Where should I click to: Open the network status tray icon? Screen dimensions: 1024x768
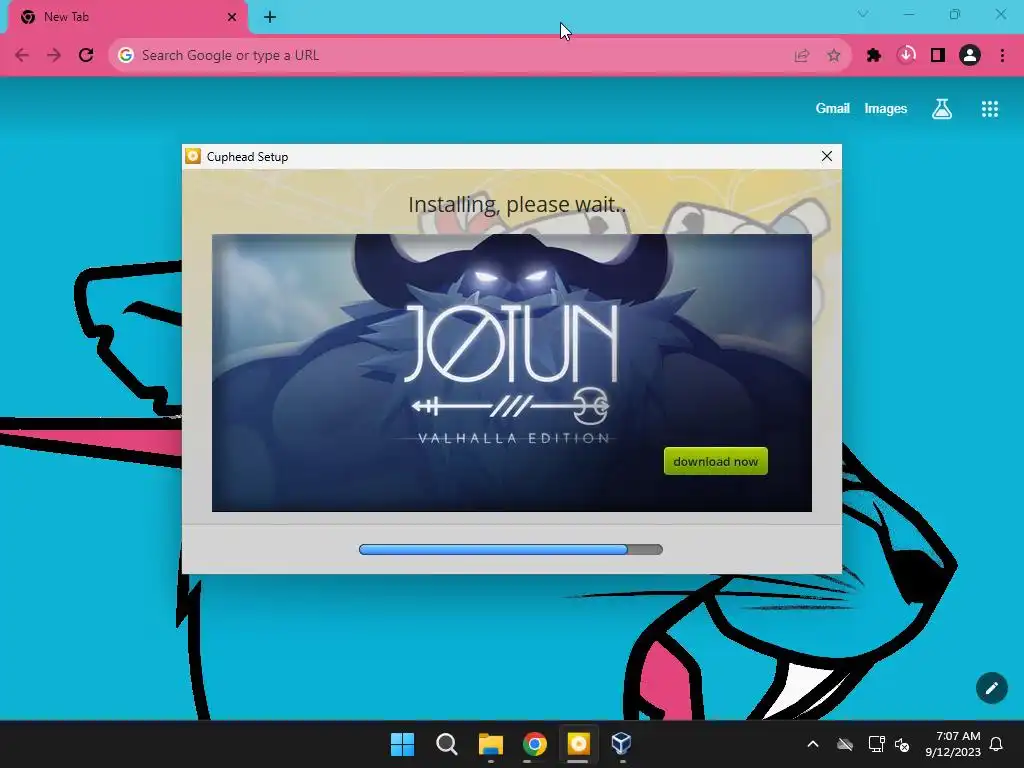[876, 744]
